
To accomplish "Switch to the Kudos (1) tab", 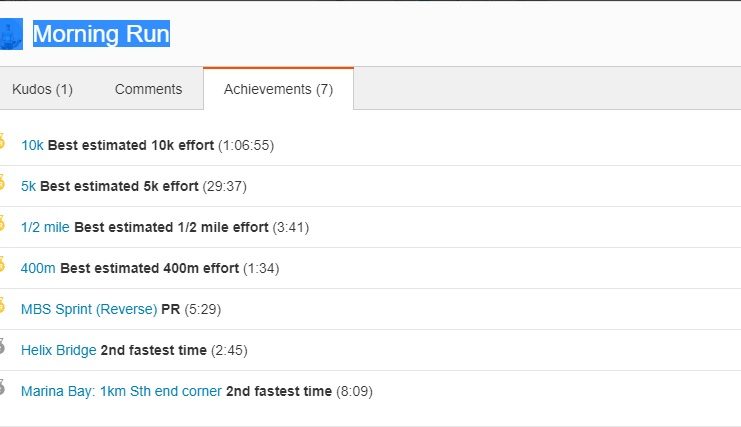I will [x=43, y=89].
